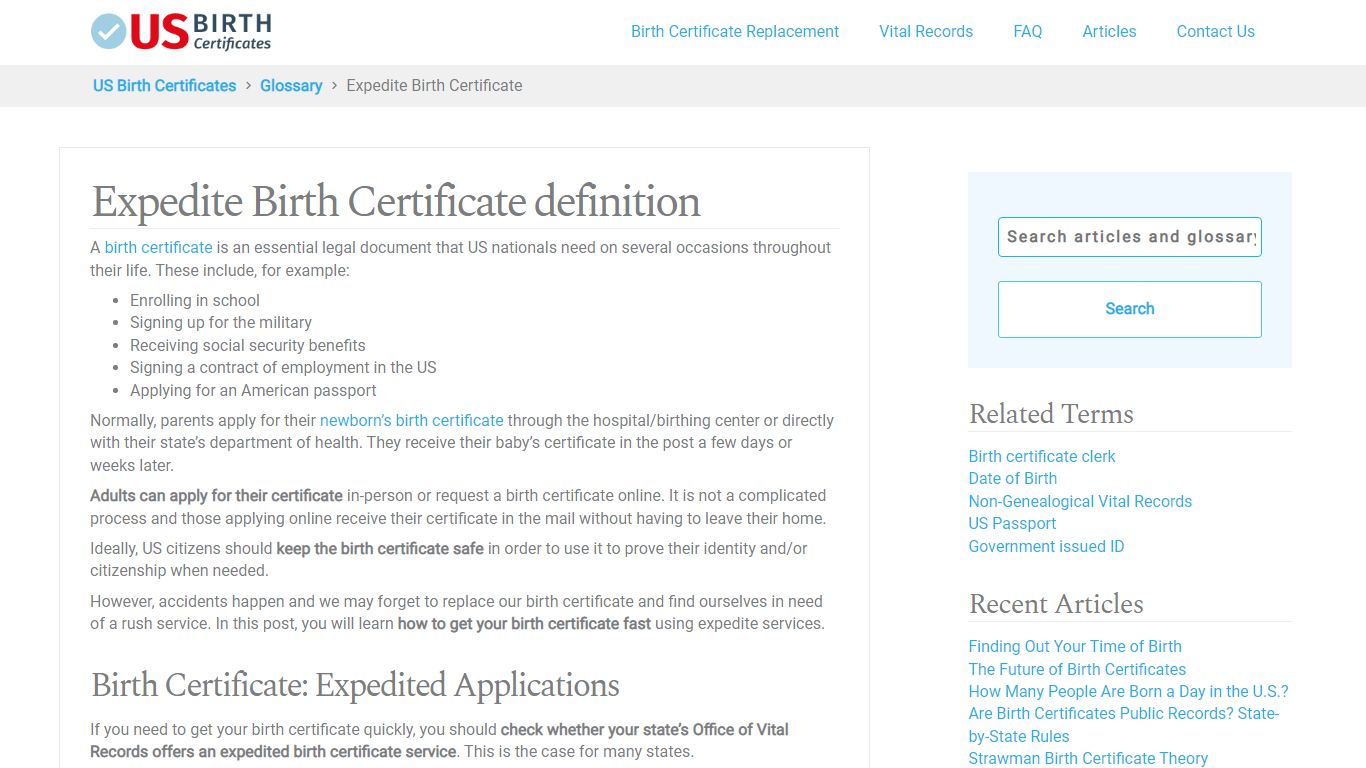The image size is (1366, 768).
Task: Open the Articles nav link
Action: click(x=1109, y=31)
